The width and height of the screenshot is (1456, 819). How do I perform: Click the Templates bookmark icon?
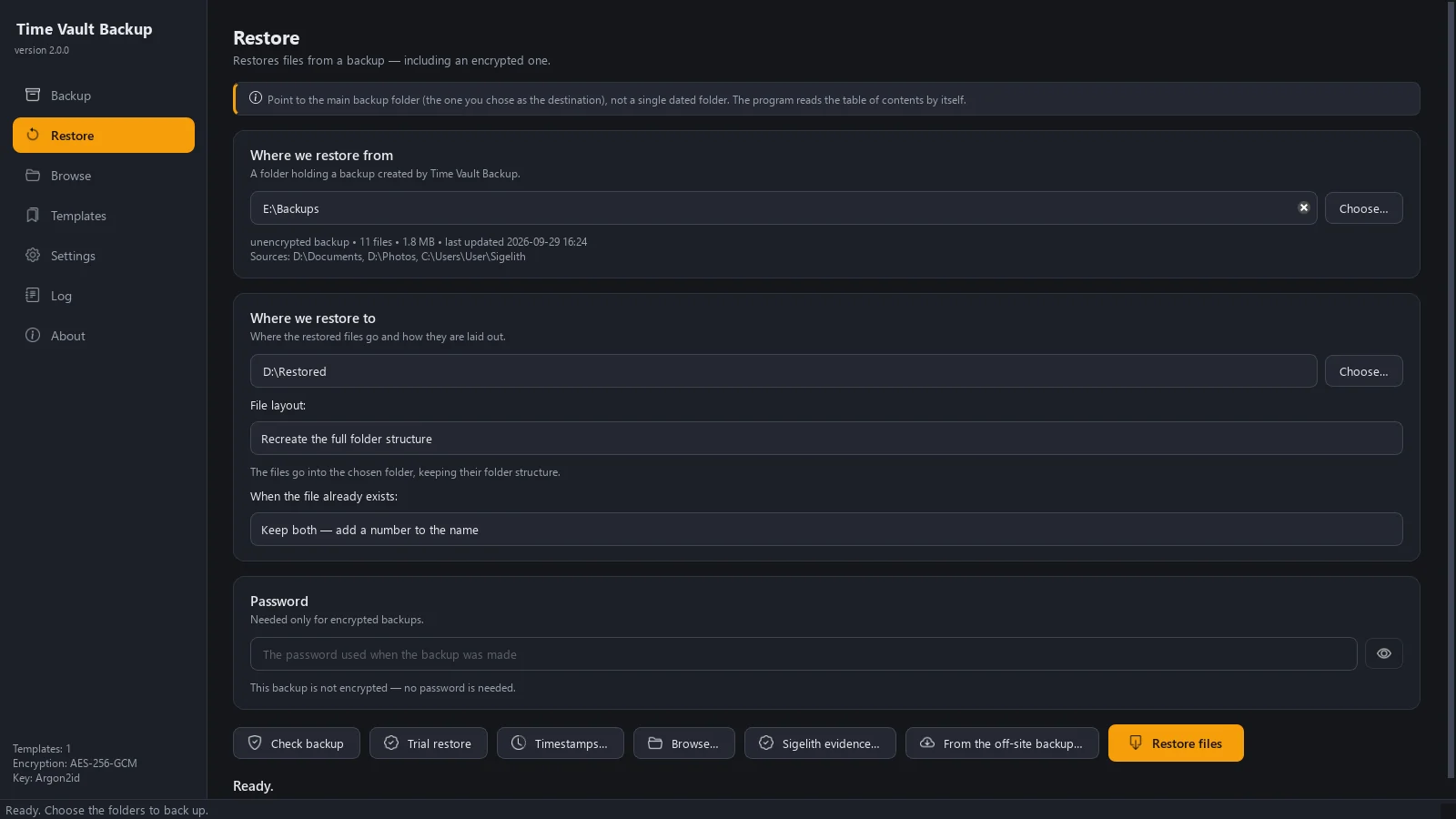pyautogui.click(x=33, y=215)
